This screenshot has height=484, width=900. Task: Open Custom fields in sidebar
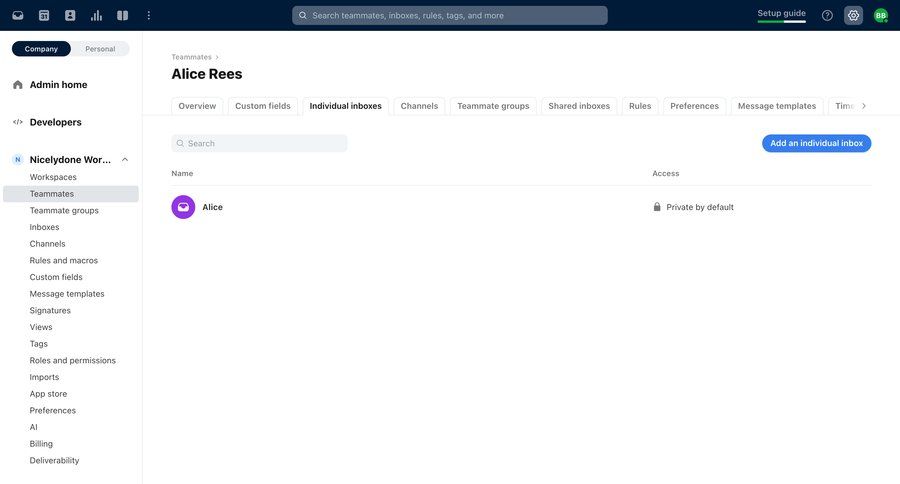click(56, 277)
